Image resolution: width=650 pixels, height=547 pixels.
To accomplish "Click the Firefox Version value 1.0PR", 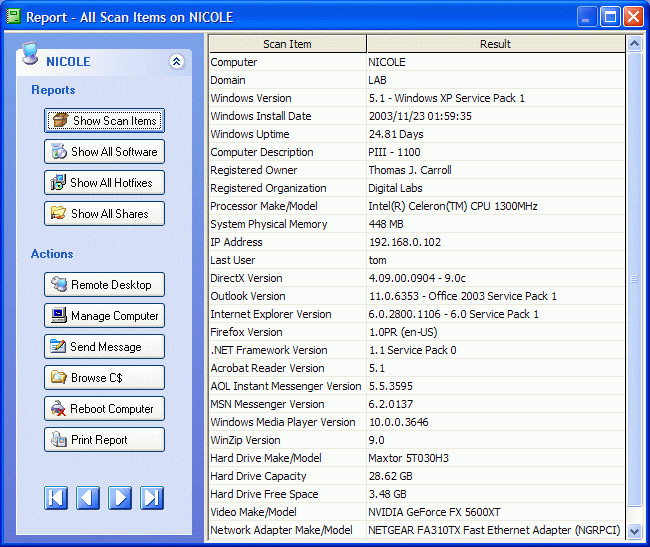I will [403, 332].
